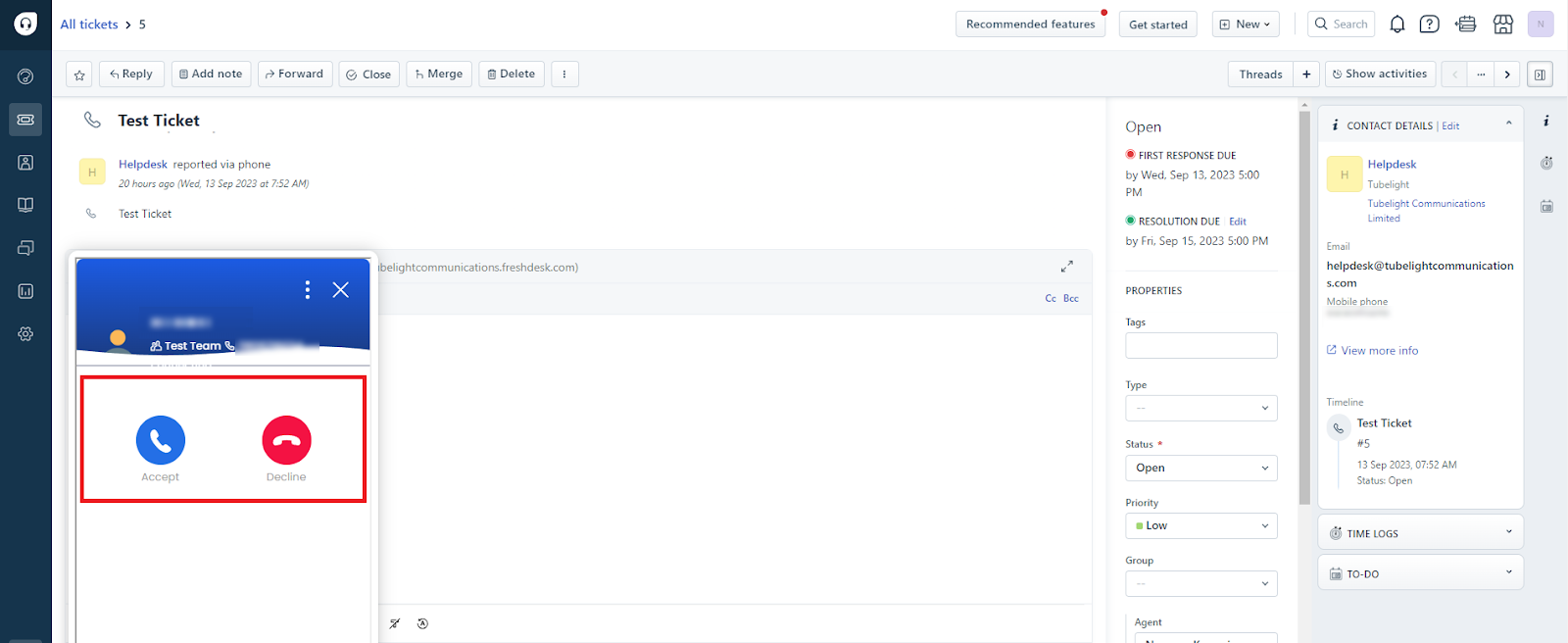This screenshot has height=643, width=1568.
Task: Open Contacts from left sidebar
Action: click(x=25, y=163)
